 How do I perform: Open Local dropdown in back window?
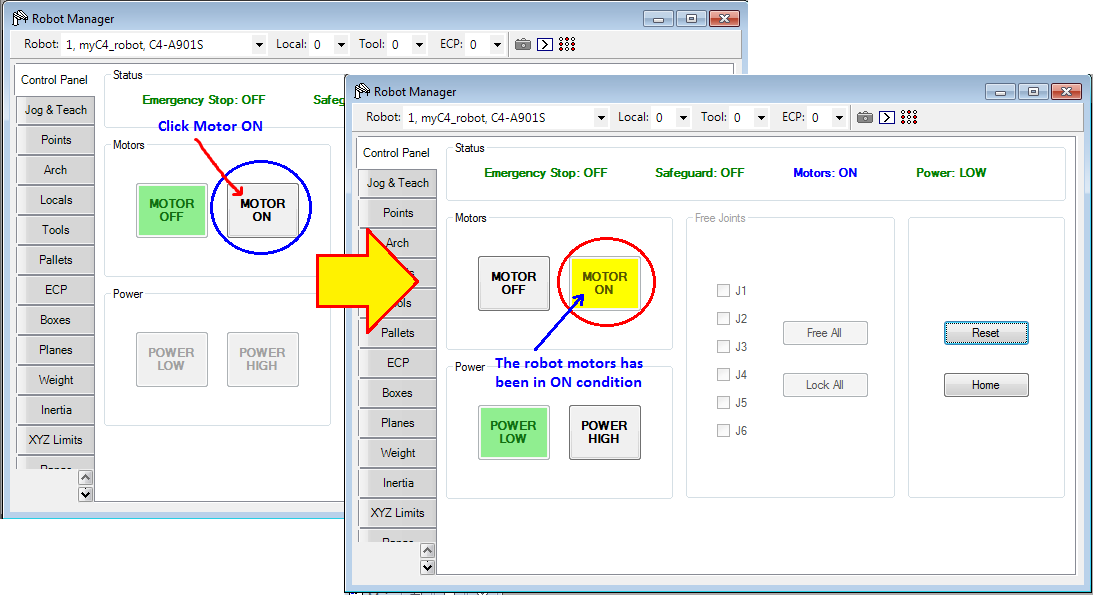pyautogui.click(x=341, y=45)
